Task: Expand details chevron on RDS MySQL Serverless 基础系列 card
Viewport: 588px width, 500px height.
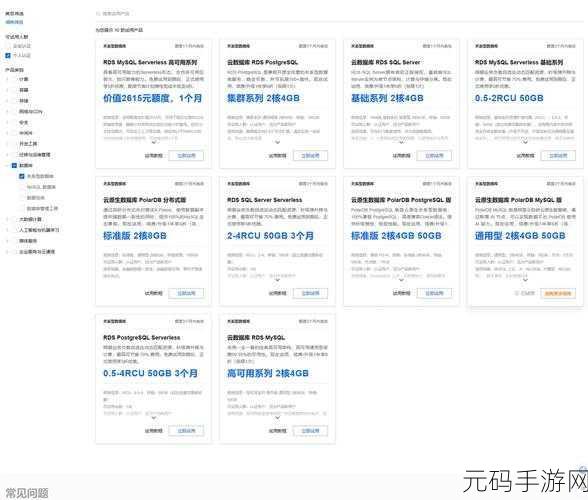Action: 525,142
